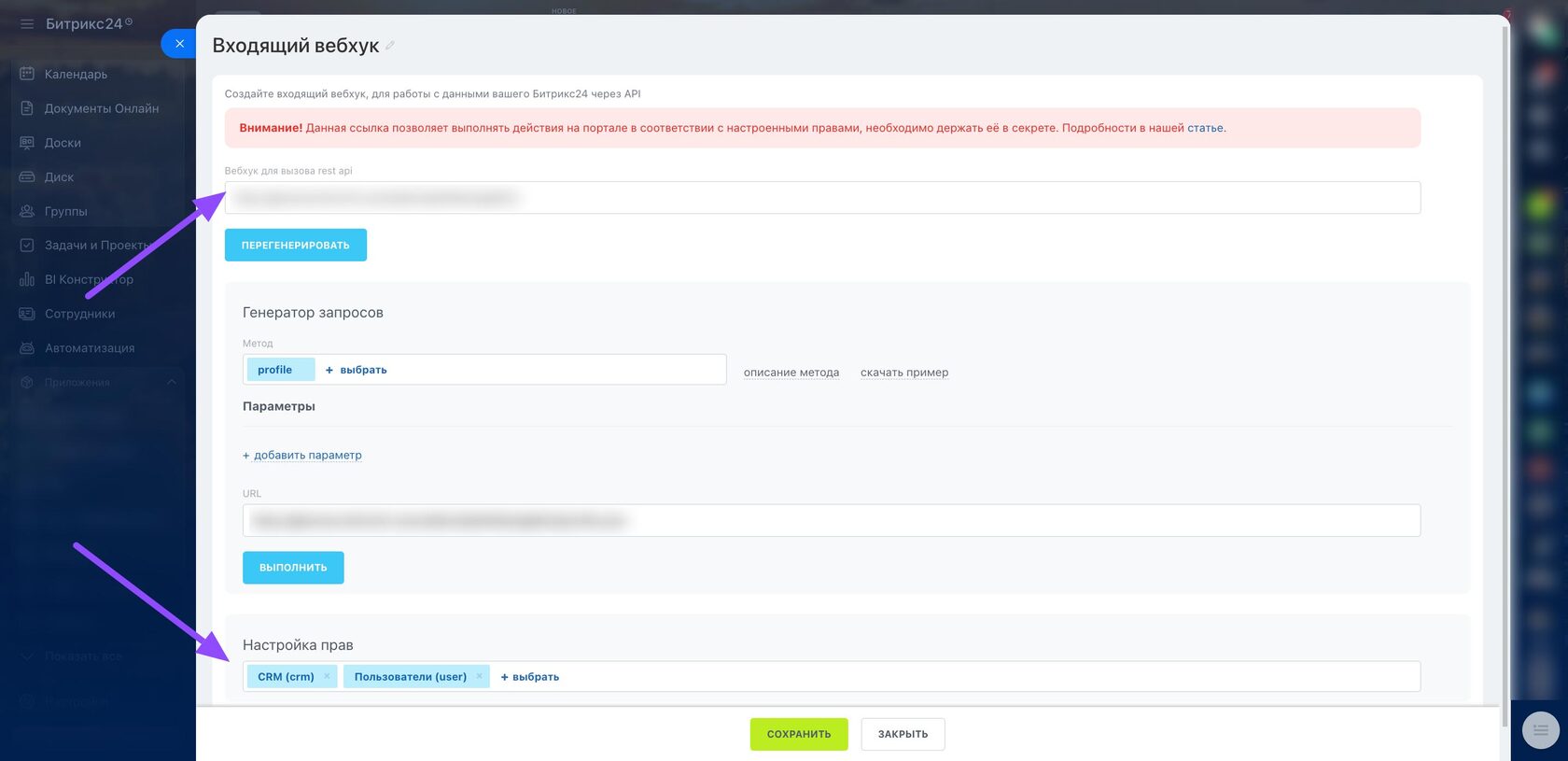Open the описание метода link
Image resolution: width=1568 pixels, height=761 pixels.
pos(791,373)
